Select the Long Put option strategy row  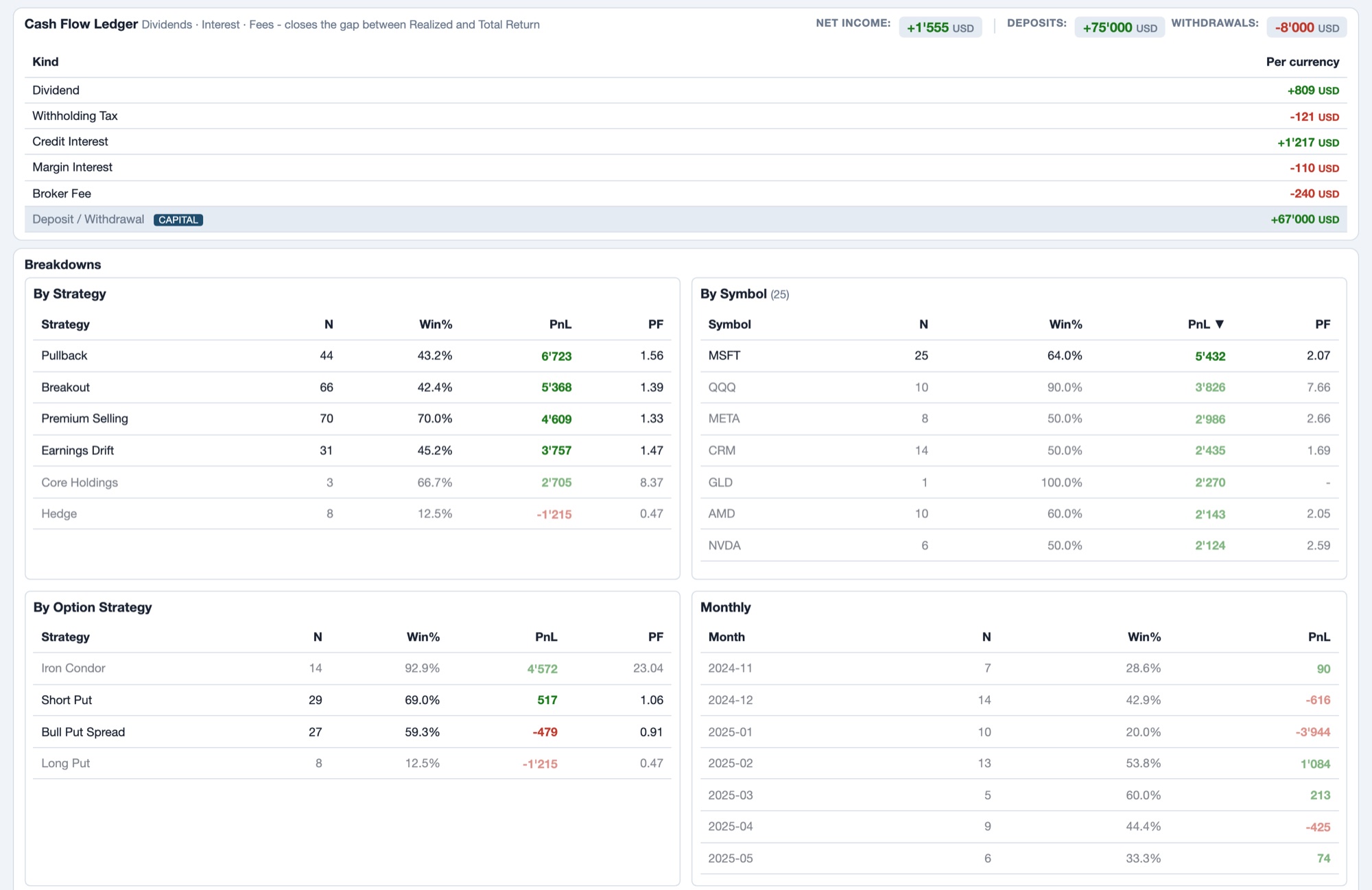(x=352, y=764)
